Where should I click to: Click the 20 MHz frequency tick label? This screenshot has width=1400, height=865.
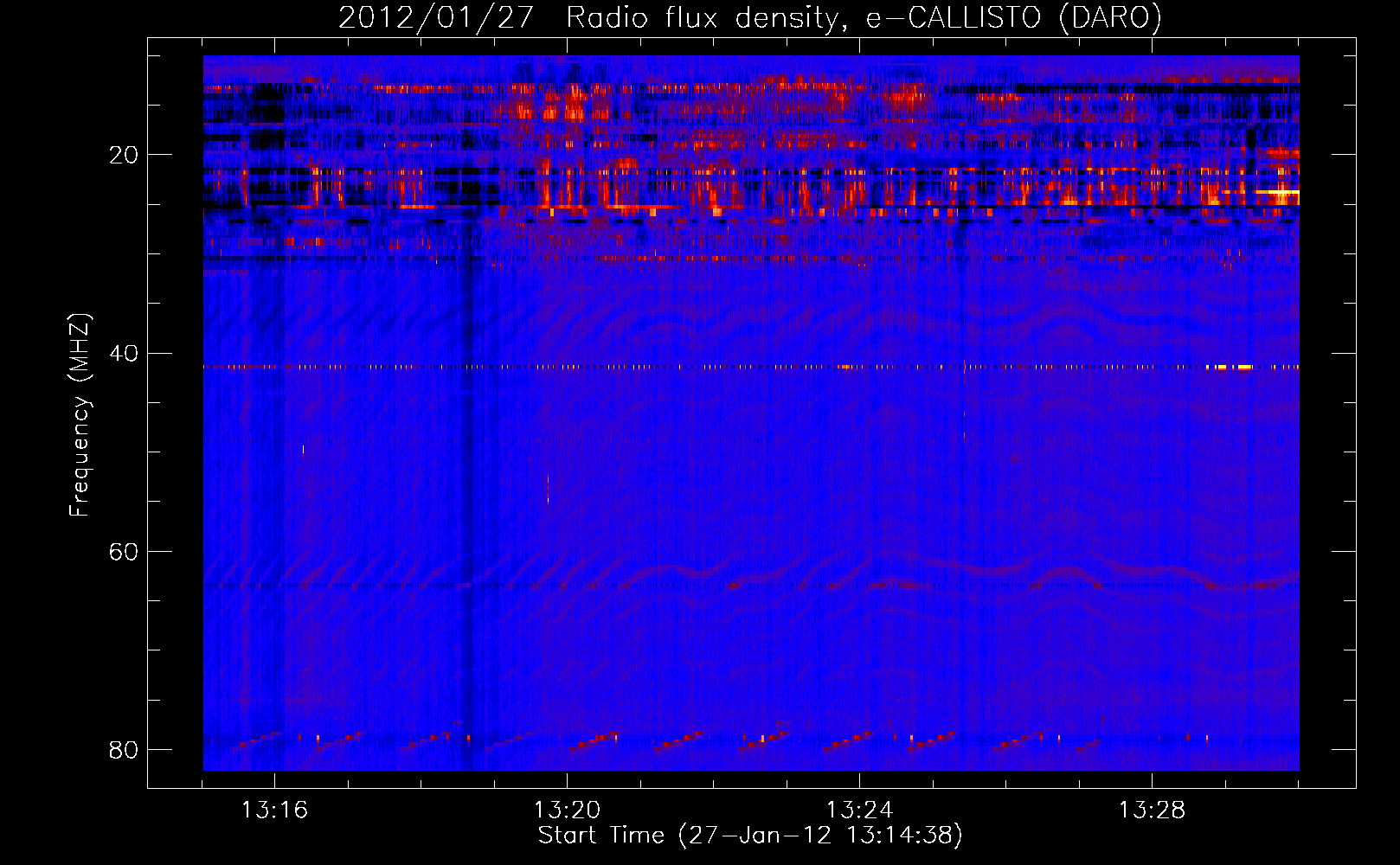(x=124, y=156)
